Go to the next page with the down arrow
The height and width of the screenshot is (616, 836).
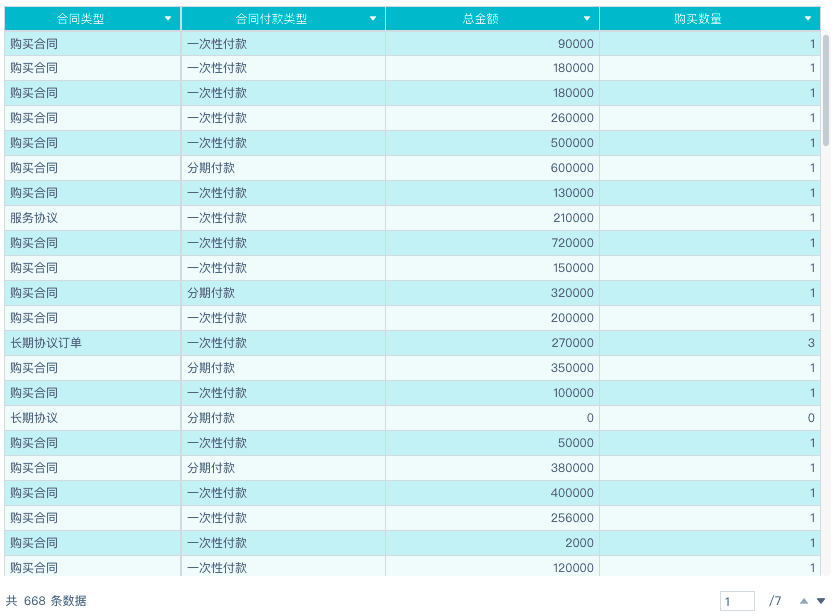point(821,601)
